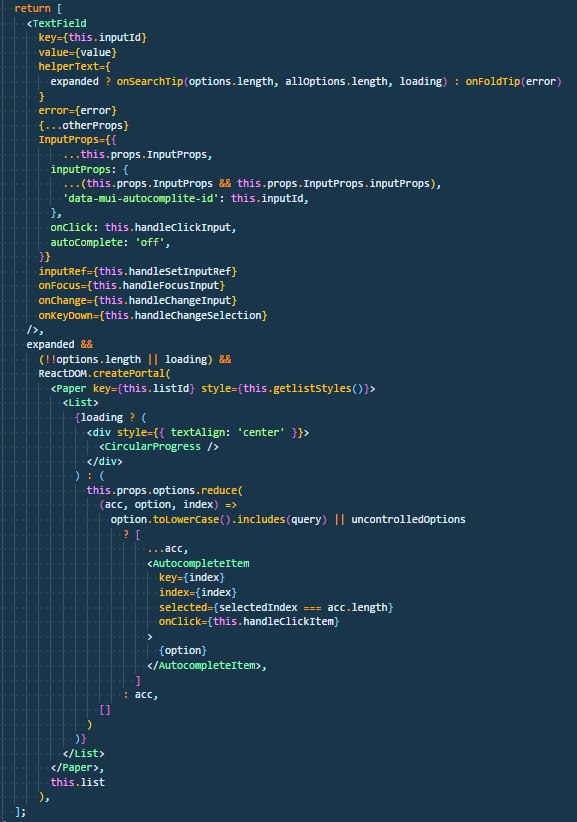Click the 'onKeyDown={this.handleChangeSelection}' line
The image size is (577, 822).
153,315
